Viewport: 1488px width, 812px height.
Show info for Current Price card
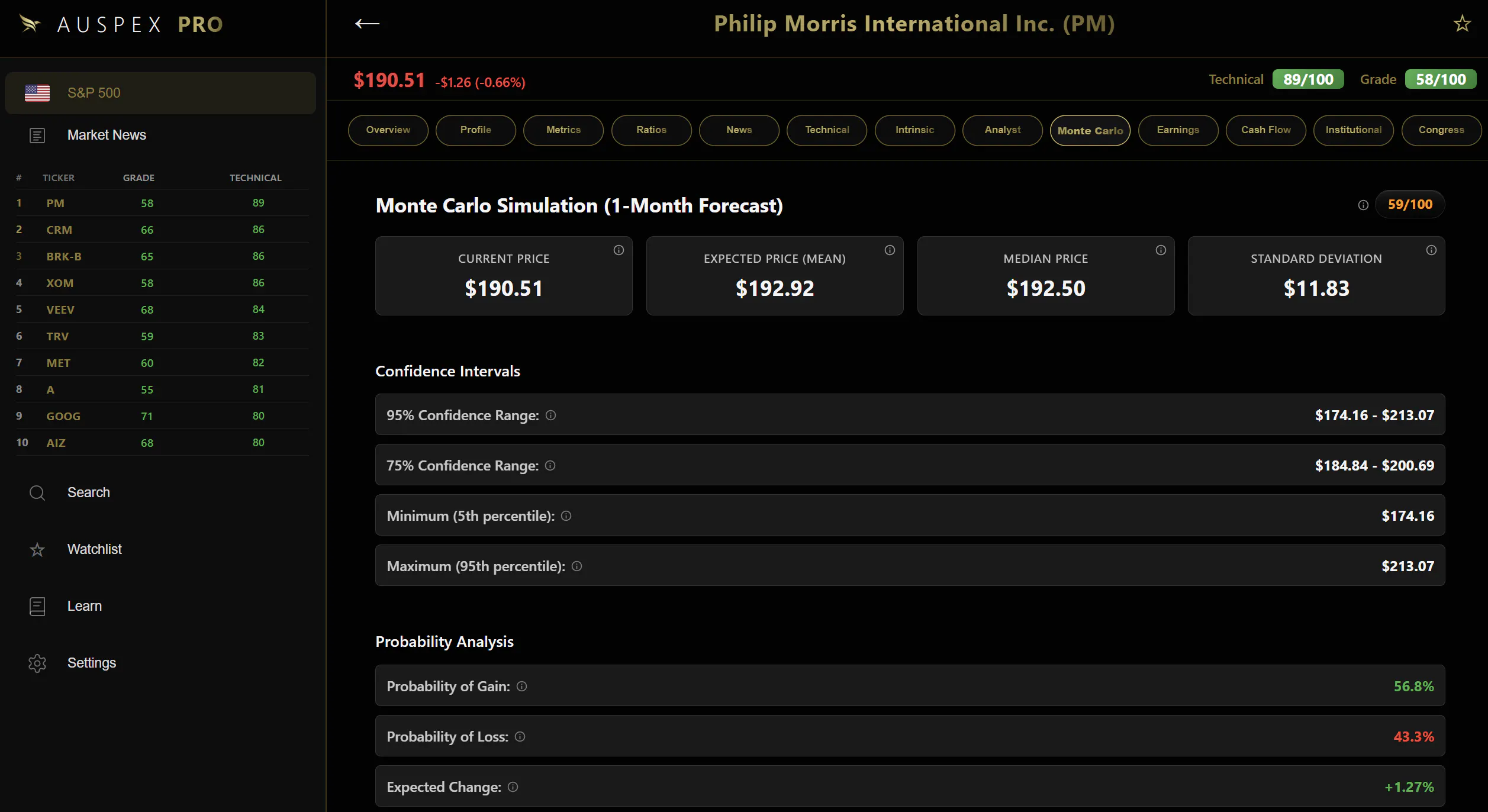[619, 250]
